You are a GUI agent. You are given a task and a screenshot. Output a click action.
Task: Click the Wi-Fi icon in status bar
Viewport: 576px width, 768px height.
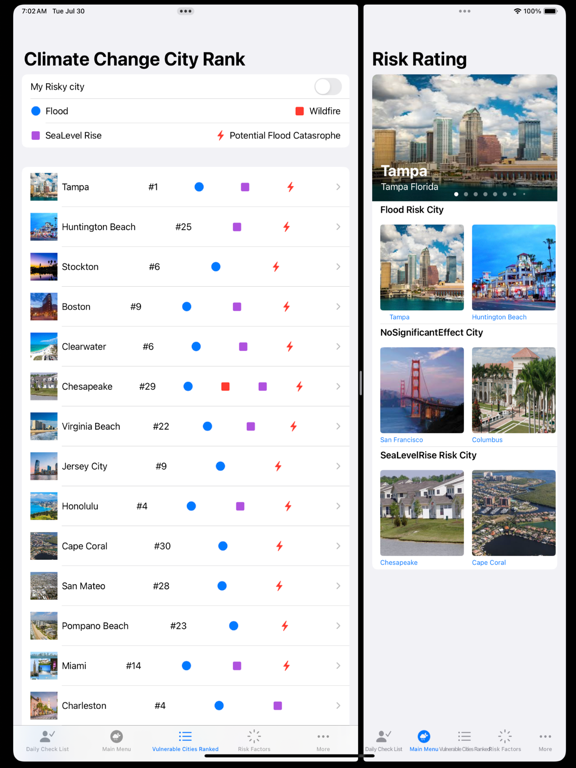click(517, 11)
